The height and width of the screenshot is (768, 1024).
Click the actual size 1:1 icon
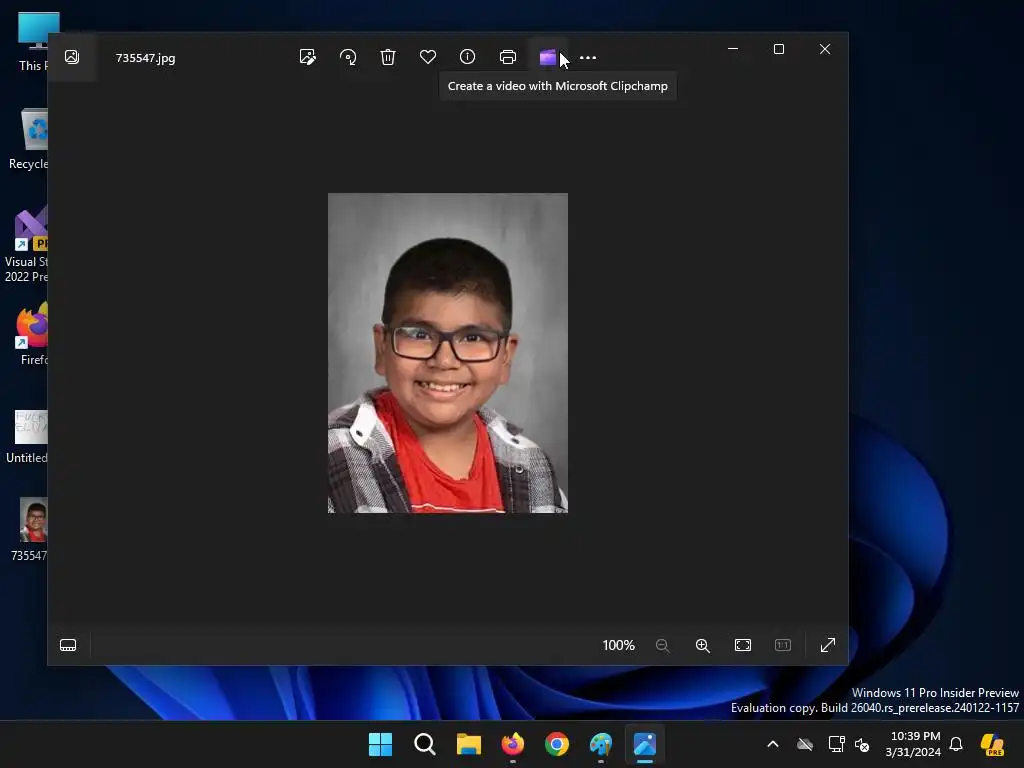click(782, 645)
